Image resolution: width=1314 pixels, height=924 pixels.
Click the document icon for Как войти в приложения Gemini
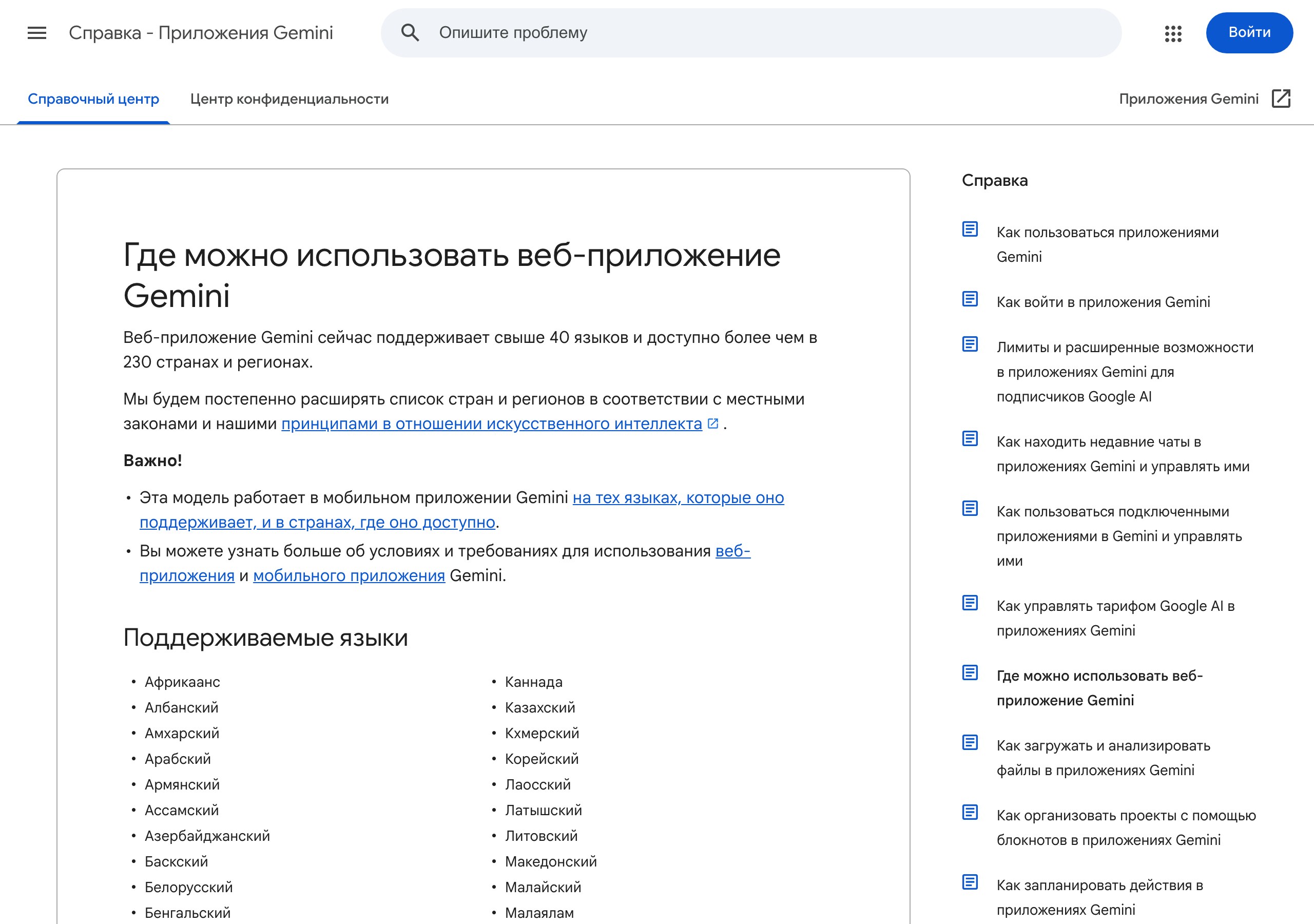point(970,299)
